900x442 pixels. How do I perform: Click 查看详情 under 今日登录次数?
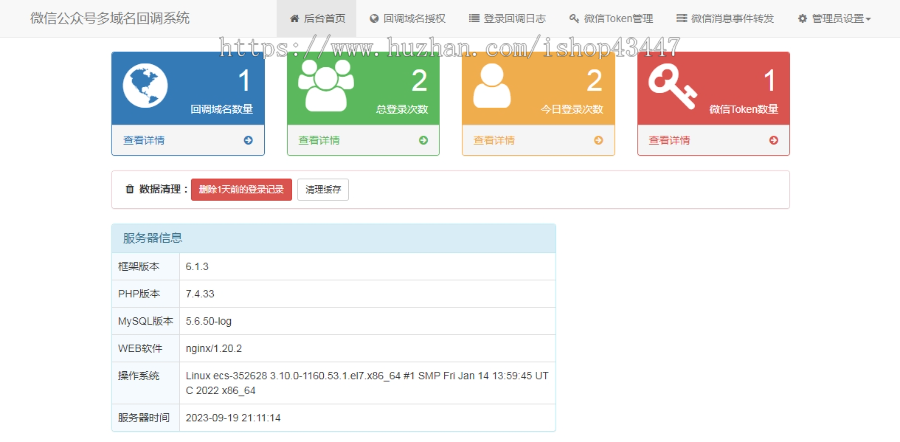tap(494, 140)
